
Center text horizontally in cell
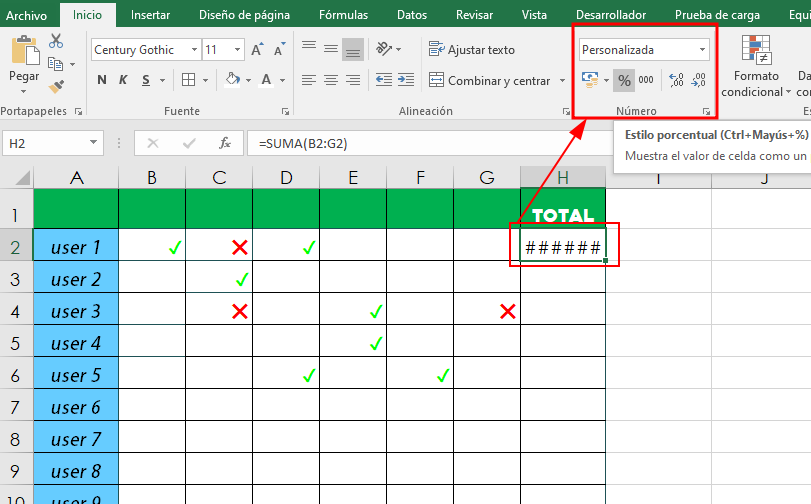[330, 80]
